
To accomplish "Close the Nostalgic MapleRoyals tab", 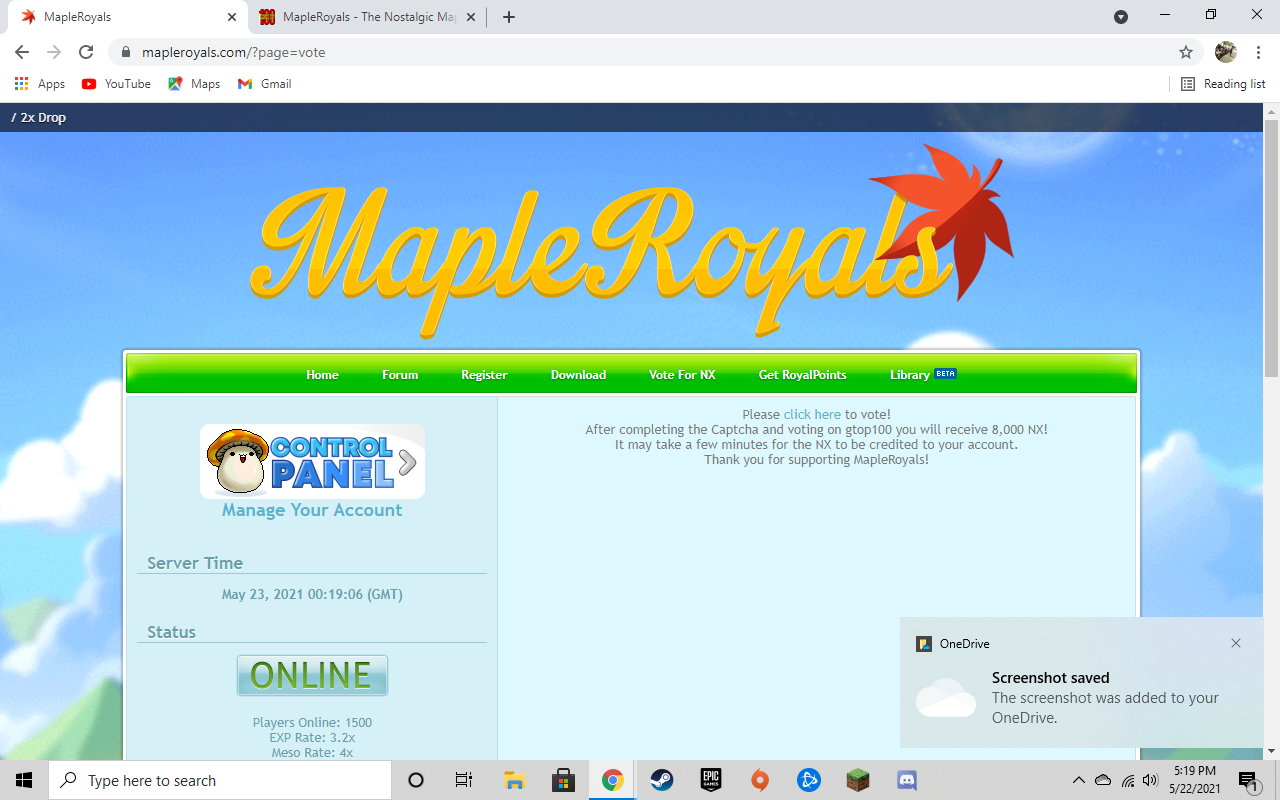I will click(x=471, y=17).
